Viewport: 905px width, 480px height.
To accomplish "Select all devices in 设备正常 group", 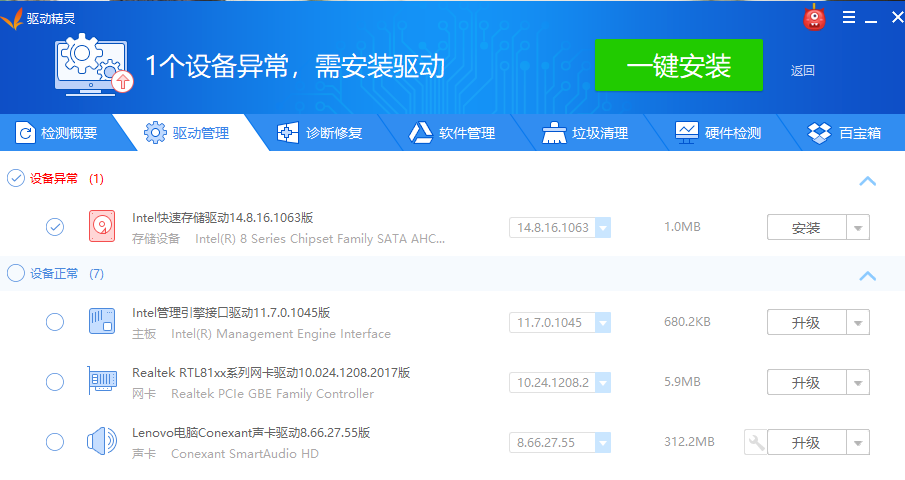I will [15, 273].
